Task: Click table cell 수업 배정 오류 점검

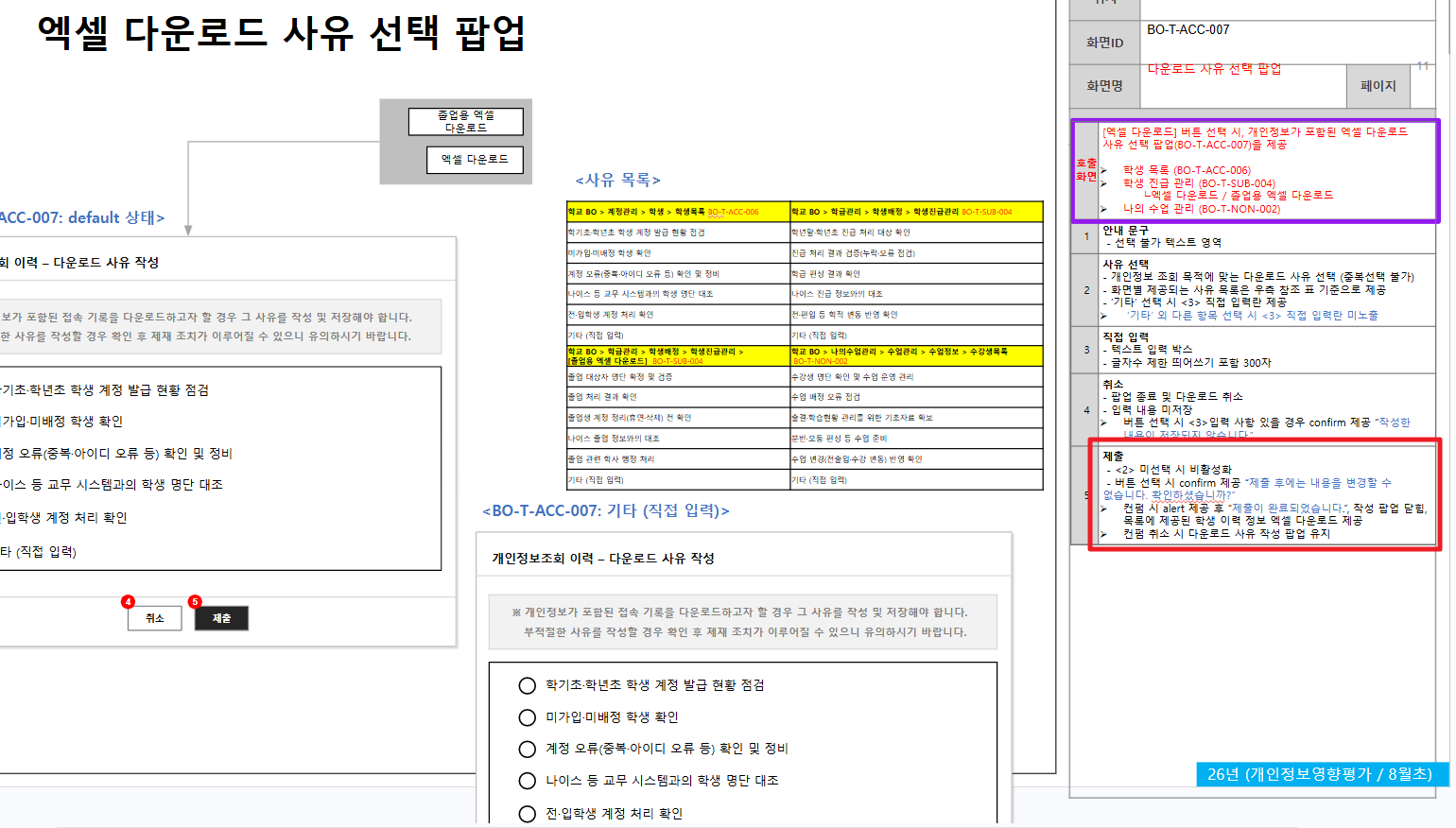Action: tap(916, 397)
